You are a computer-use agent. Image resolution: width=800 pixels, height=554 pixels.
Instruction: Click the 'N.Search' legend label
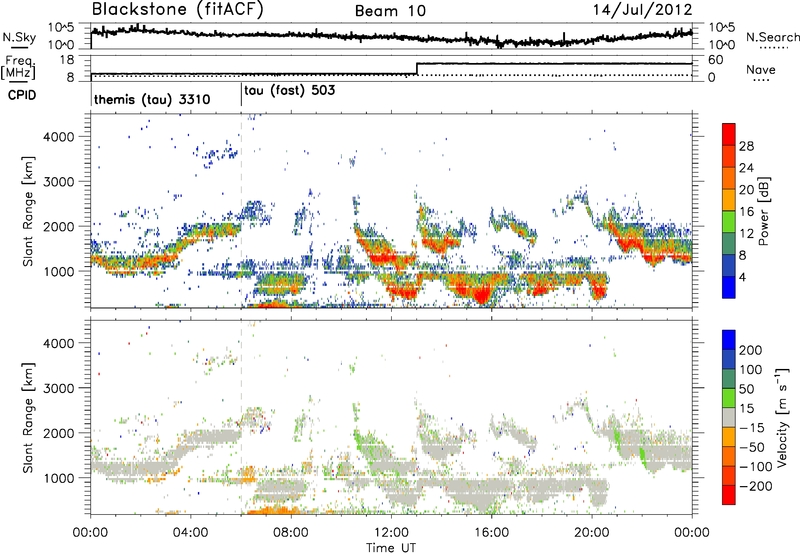(x=772, y=37)
